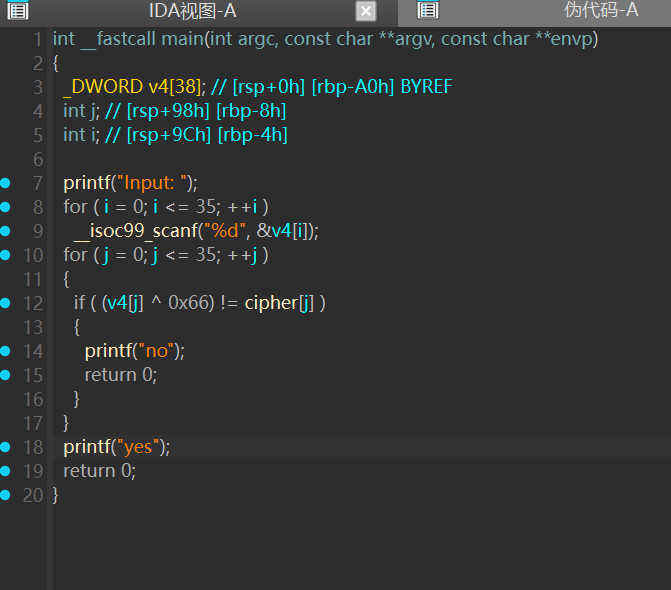
Task: Switch to the IDA视图-A tab
Action: [193, 11]
